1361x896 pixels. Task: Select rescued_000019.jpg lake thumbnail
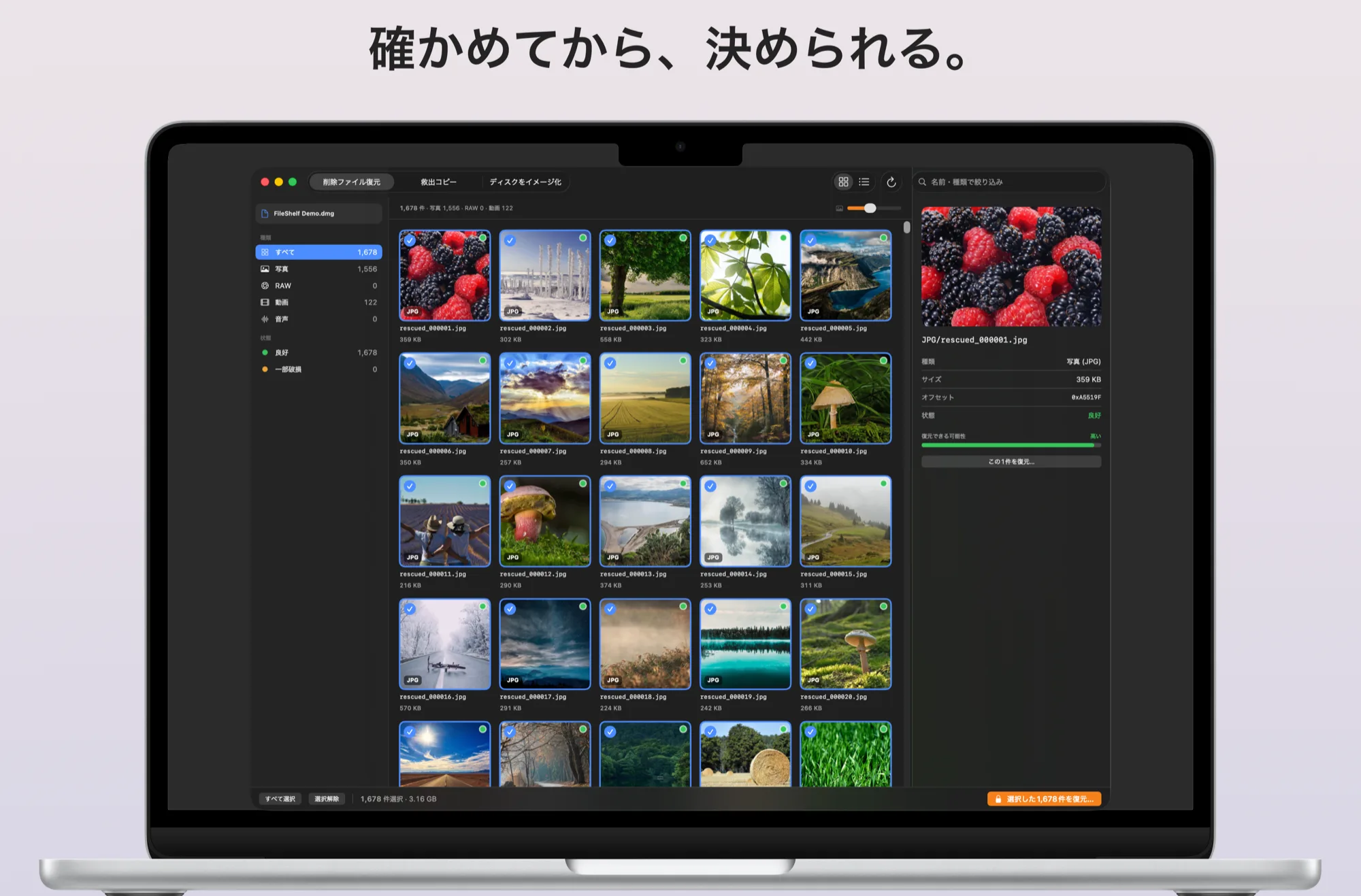pos(745,644)
